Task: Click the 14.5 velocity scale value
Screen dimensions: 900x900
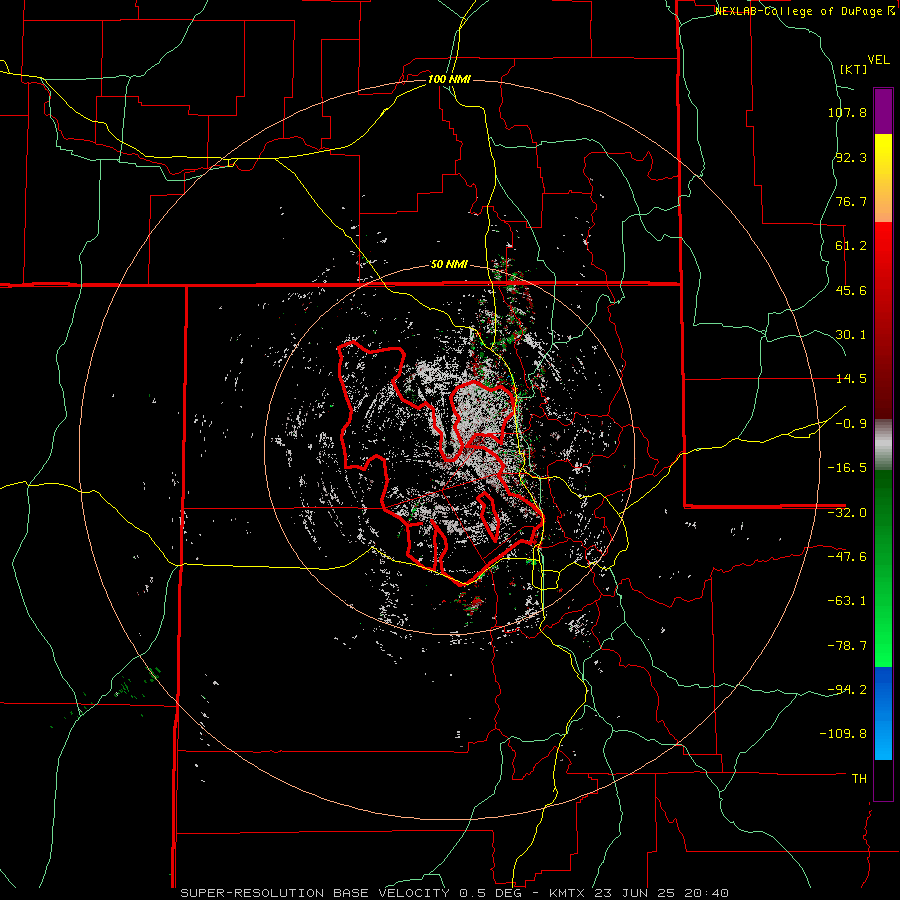Action: coord(851,379)
